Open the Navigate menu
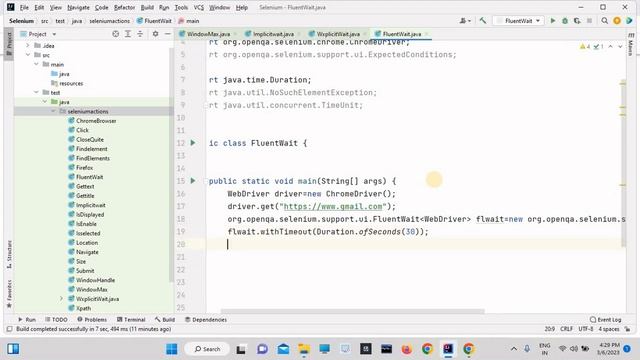Screen dimensions: 640x360 pos(78,7)
